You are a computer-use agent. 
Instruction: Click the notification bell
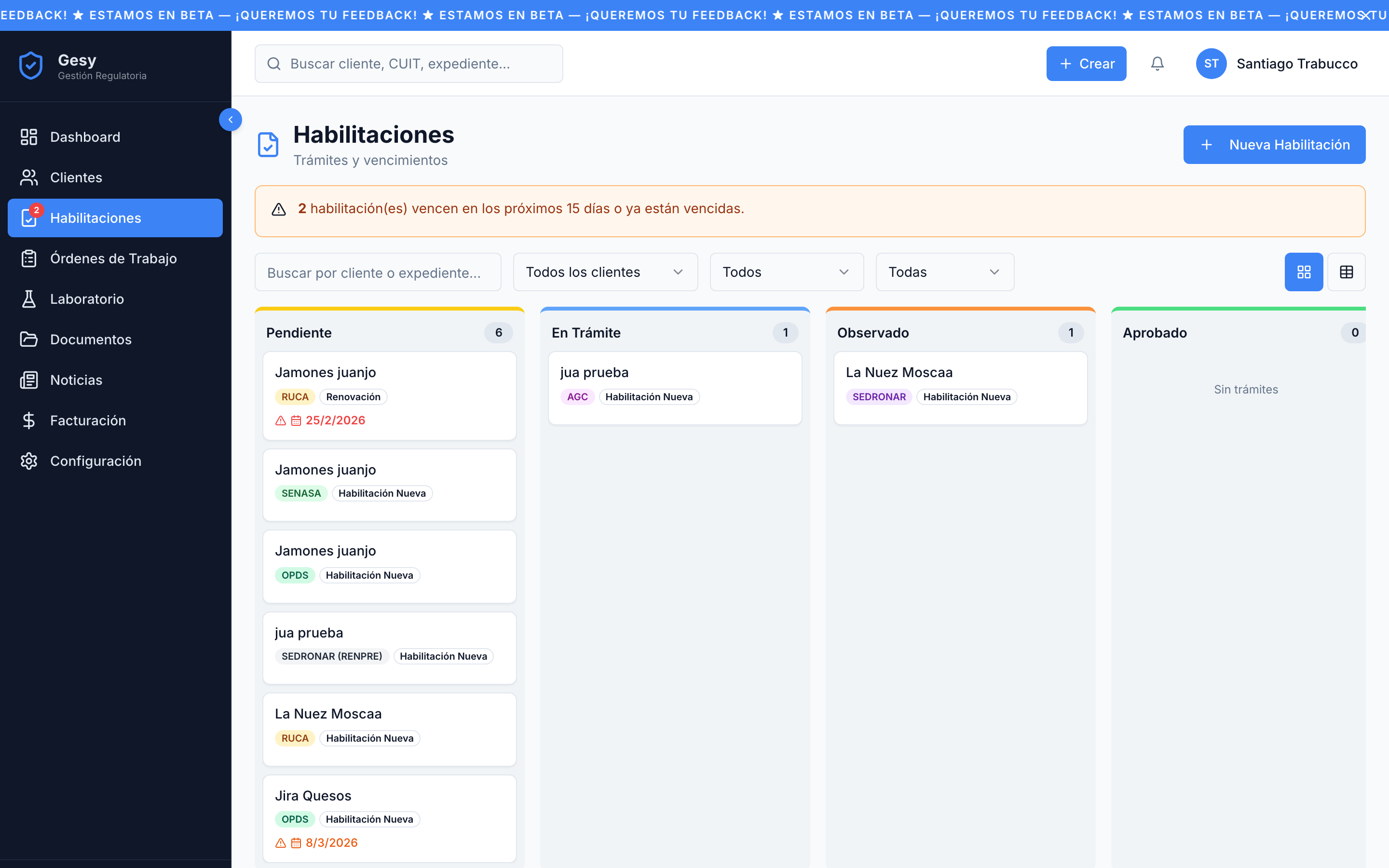(1157, 63)
